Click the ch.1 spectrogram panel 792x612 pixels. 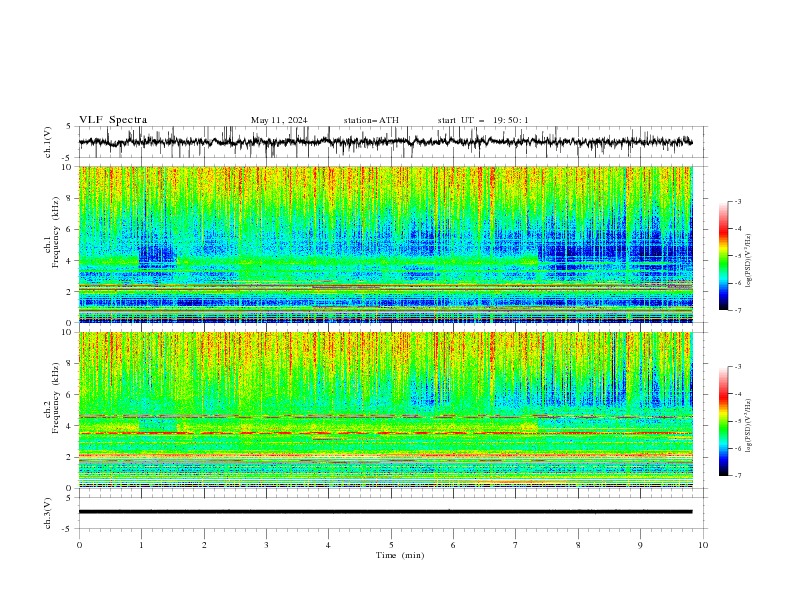coord(386,244)
